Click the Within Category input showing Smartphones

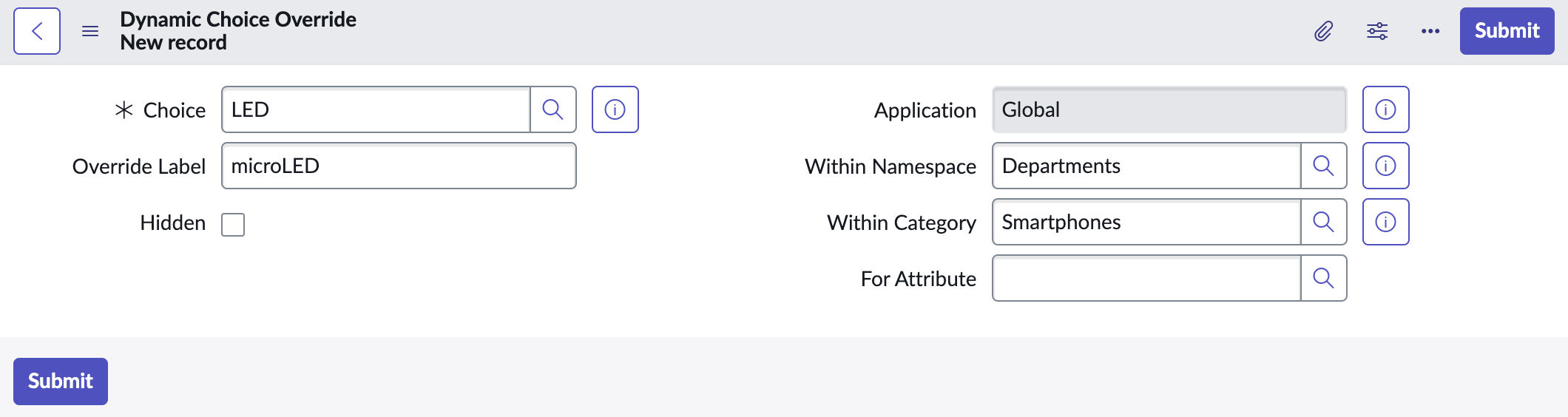pos(1146,222)
